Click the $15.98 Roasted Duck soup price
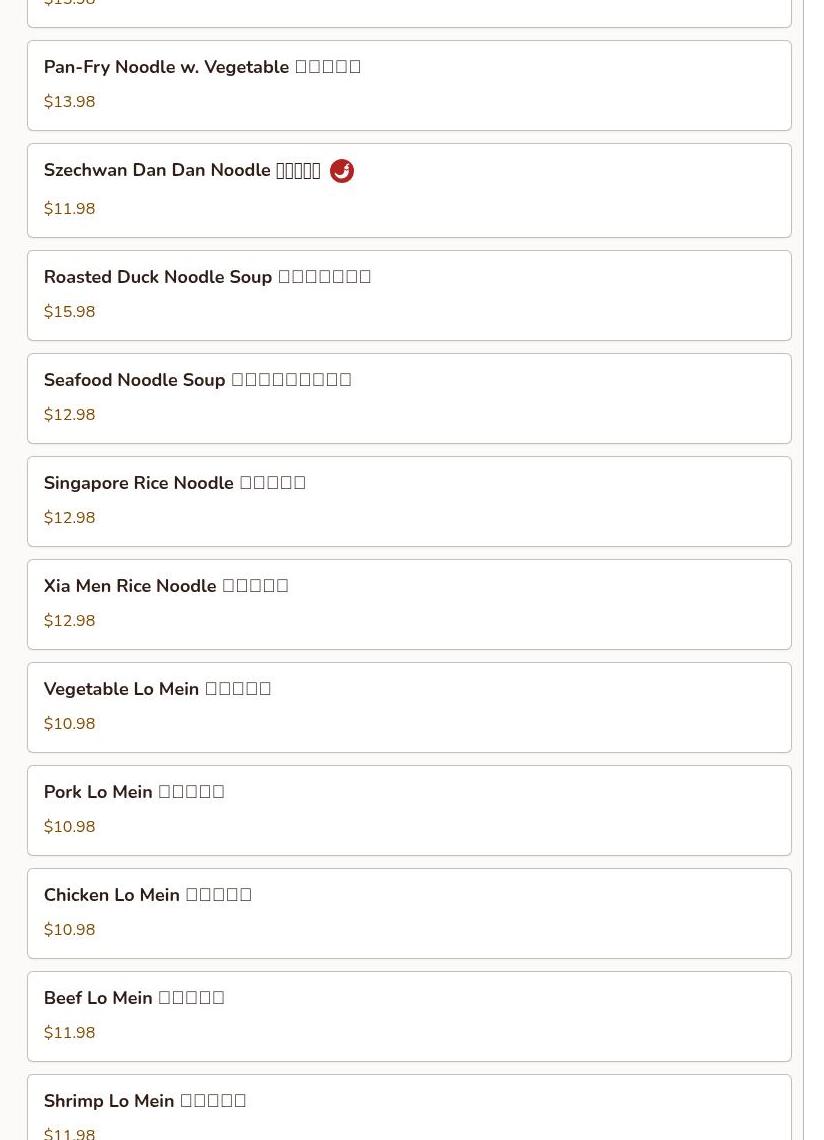The height and width of the screenshot is (1140, 824). coord(70,312)
